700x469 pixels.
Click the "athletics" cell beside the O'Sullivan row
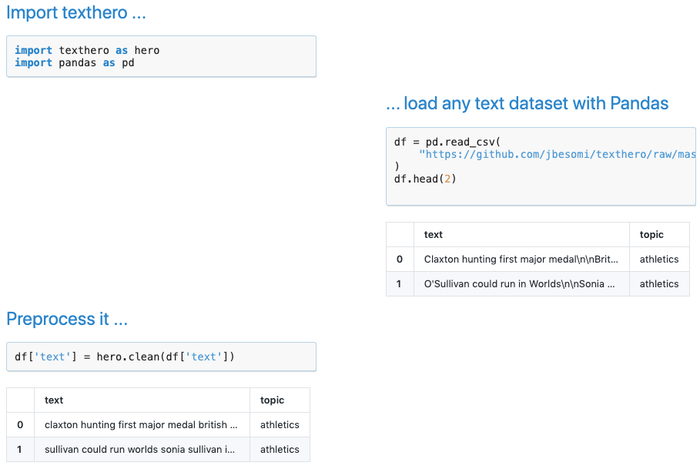659,284
